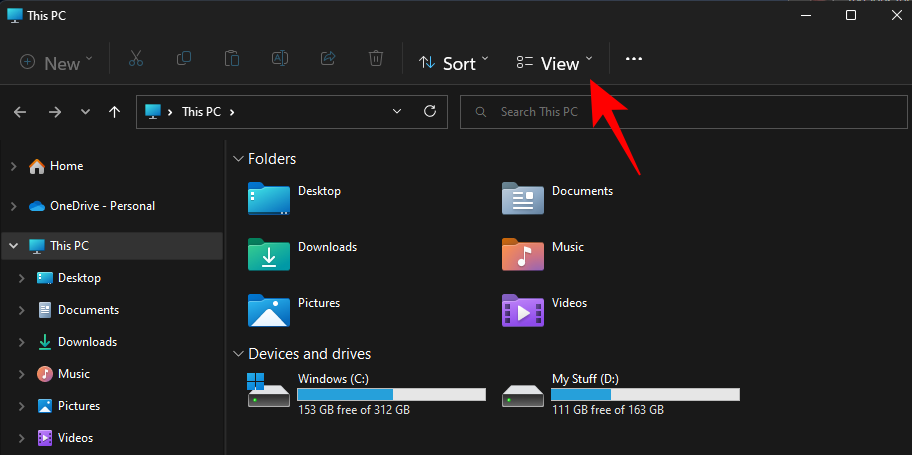Click the Paste clipboard icon
Viewport: 912px width, 455px height.
[x=232, y=58]
